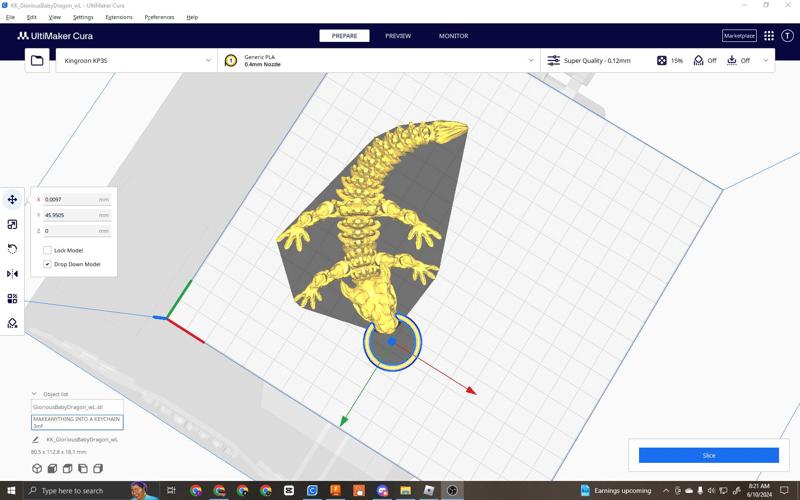
Task: Expand print settings panel chevron
Action: (765, 61)
